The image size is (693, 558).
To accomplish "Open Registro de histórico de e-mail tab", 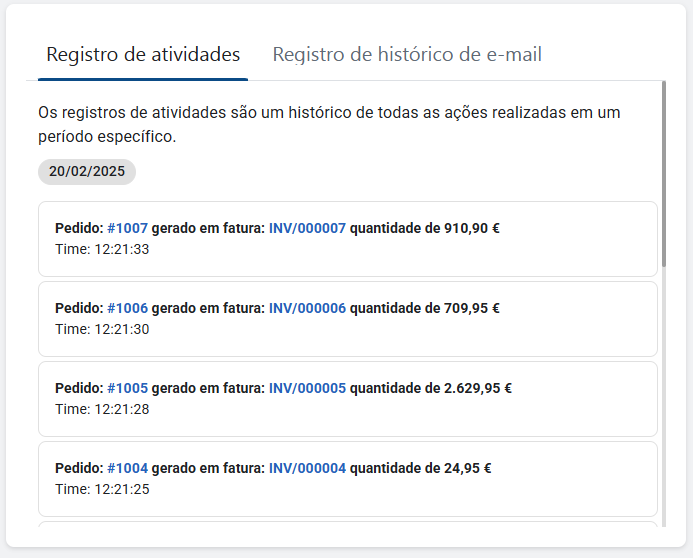I will tap(407, 55).
